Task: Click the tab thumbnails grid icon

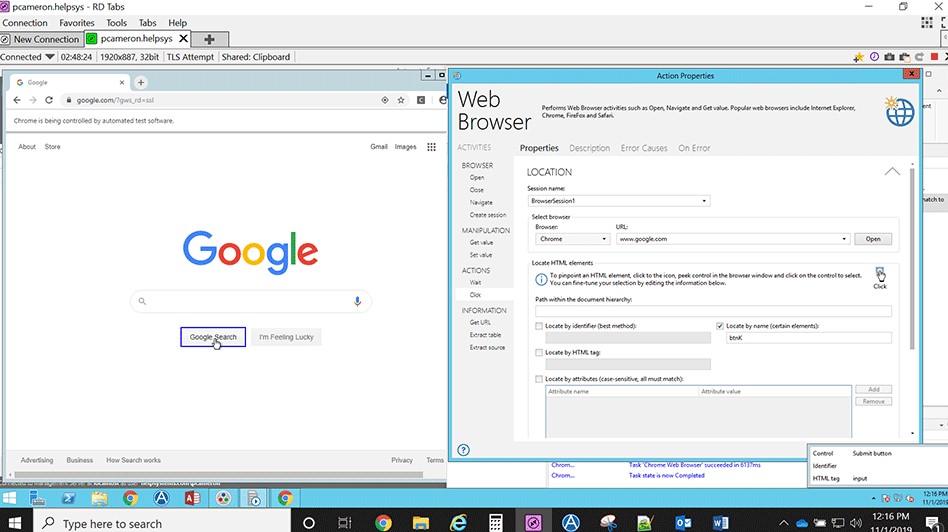Action: [x=927, y=23]
